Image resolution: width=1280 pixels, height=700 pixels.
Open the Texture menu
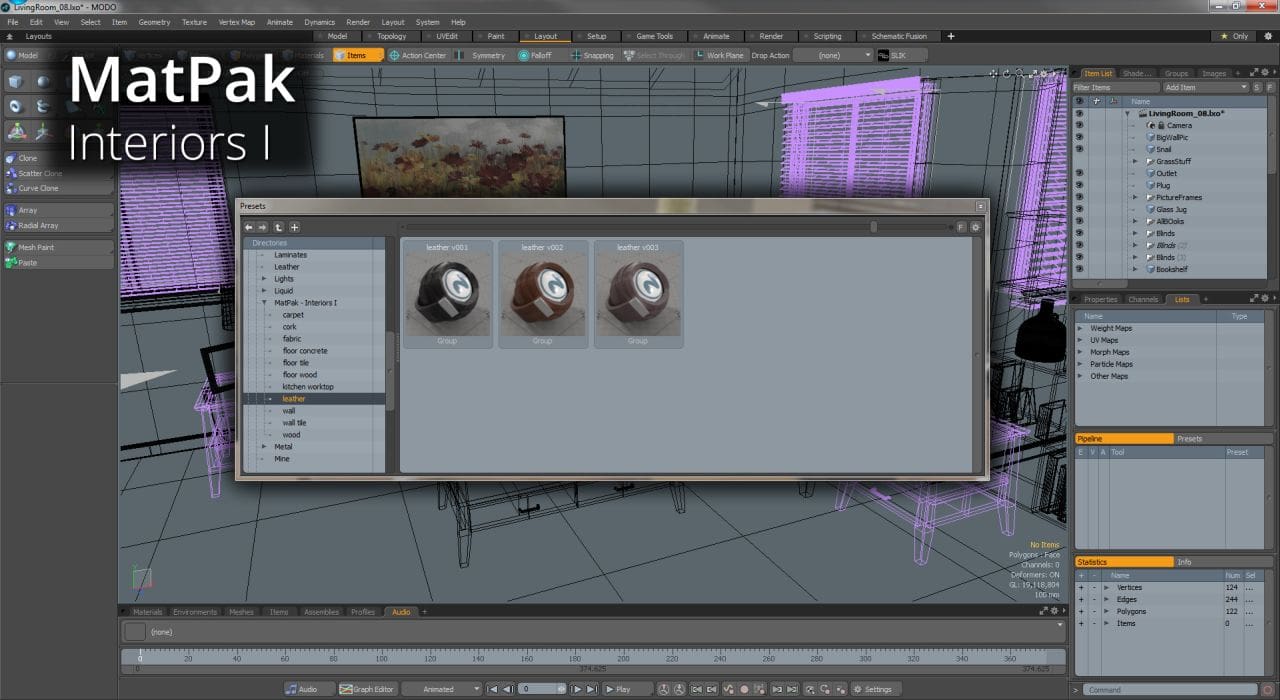194,22
